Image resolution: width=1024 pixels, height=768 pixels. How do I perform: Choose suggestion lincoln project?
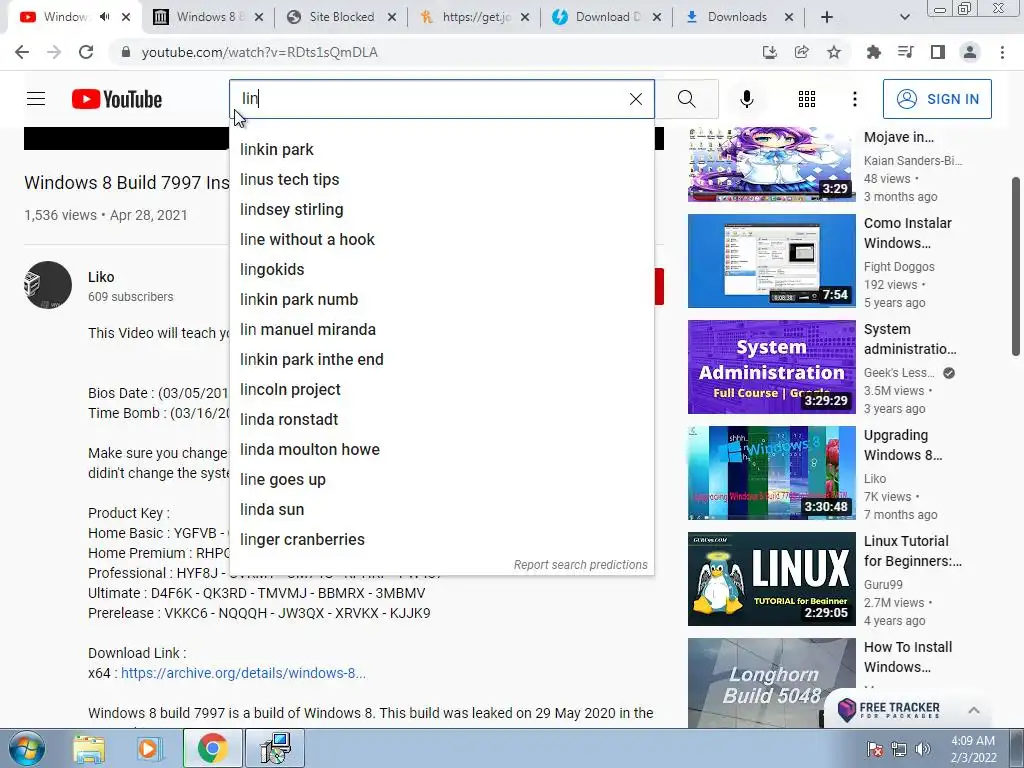[x=441, y=390]
